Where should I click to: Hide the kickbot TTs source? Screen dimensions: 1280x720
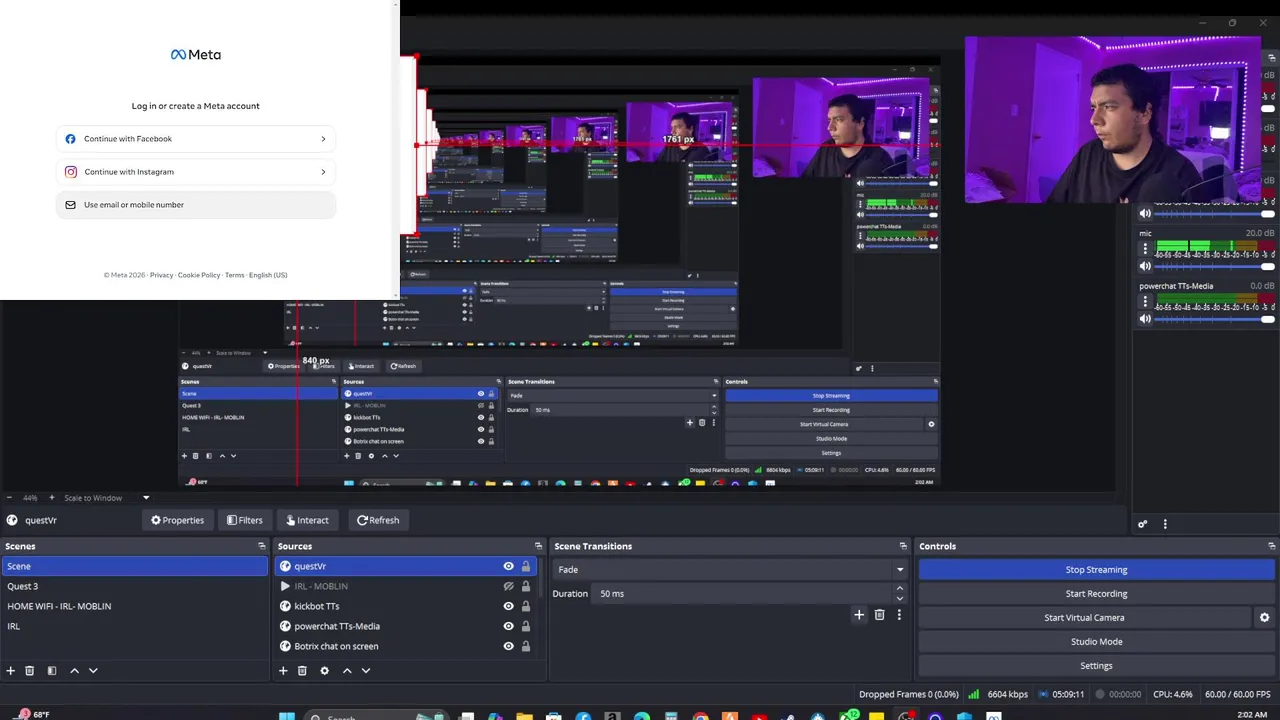[508, 606]
